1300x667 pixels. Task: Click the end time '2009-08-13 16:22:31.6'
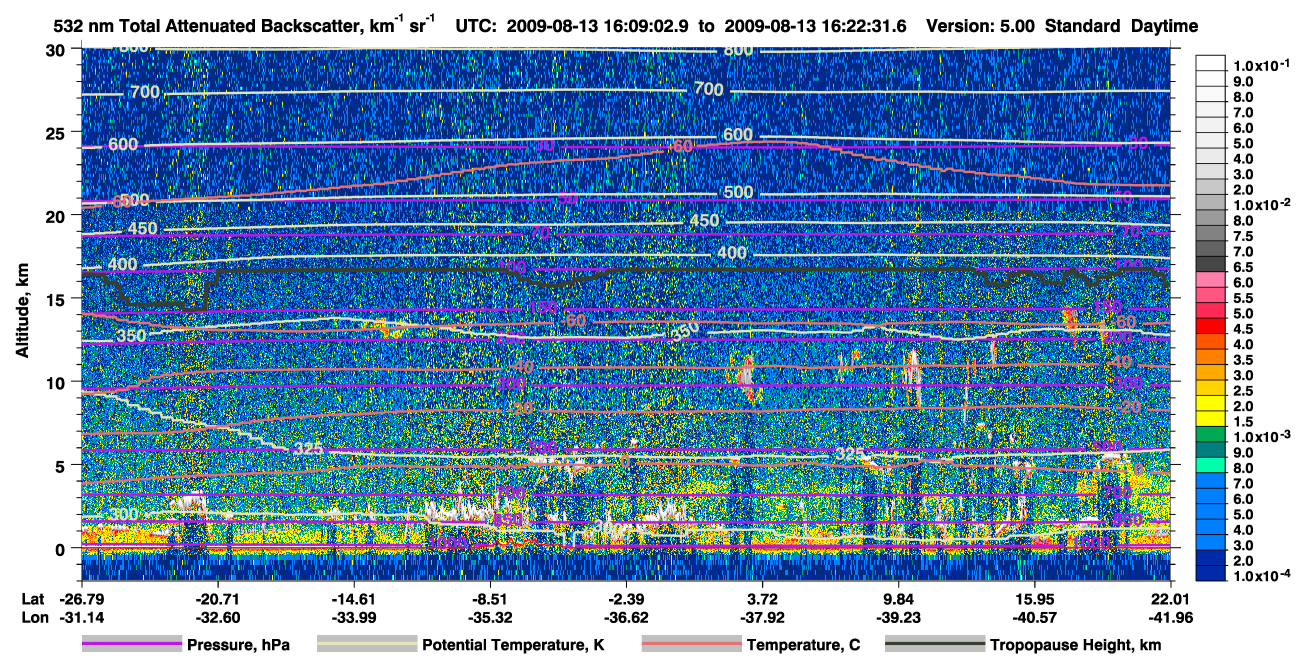(x=816, y=26)
